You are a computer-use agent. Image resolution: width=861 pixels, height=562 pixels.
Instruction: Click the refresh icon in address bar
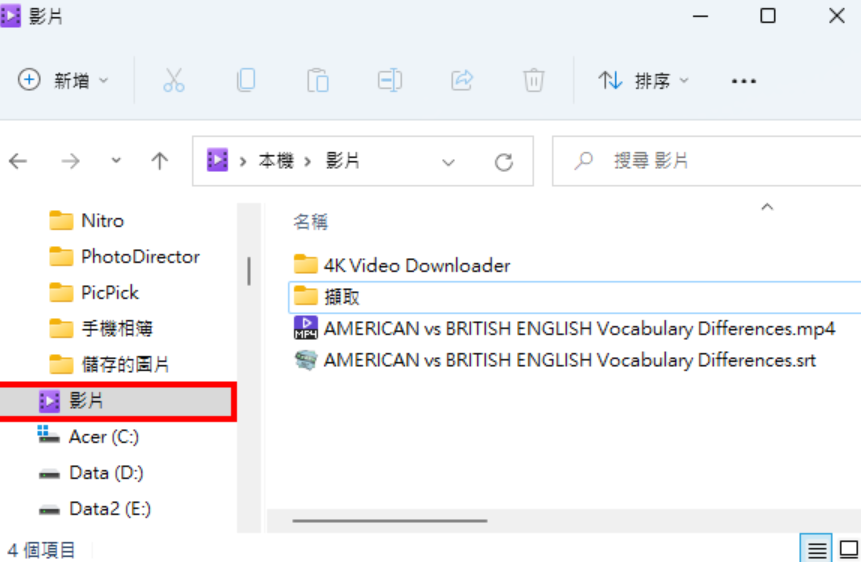(x=504, y=162)
